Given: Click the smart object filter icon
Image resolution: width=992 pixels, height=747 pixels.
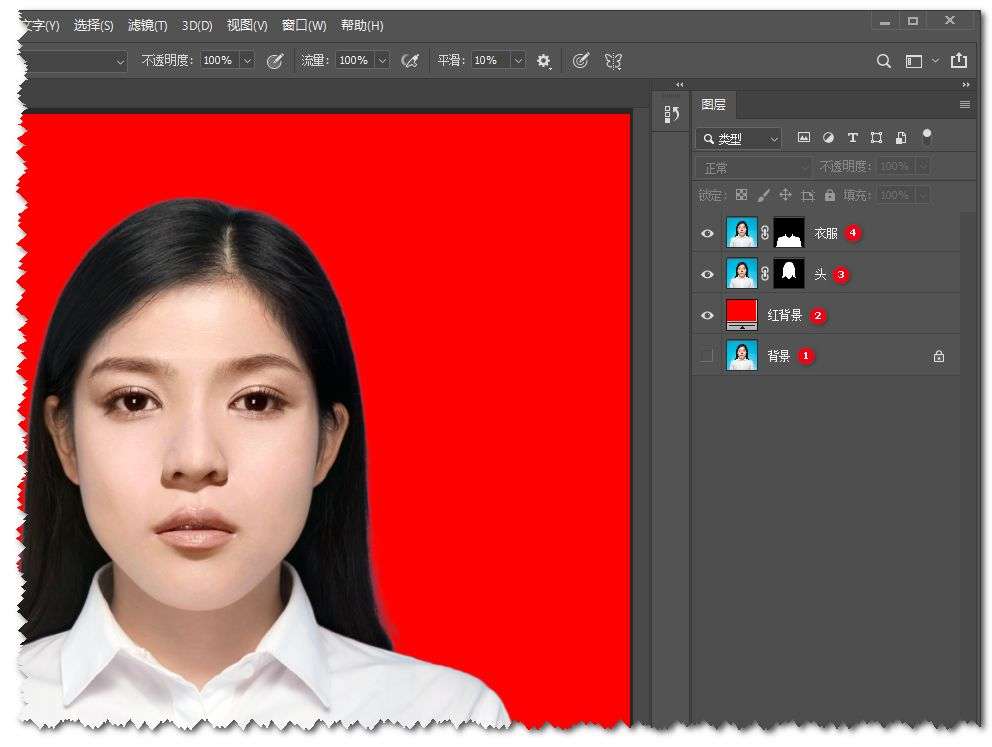Looking at the screenshot, I should 901,138.
